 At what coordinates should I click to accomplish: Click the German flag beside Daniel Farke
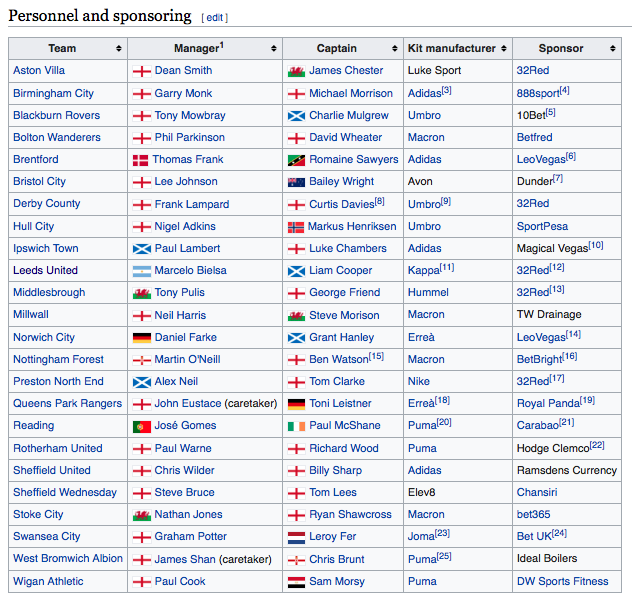tap(141, 338)
